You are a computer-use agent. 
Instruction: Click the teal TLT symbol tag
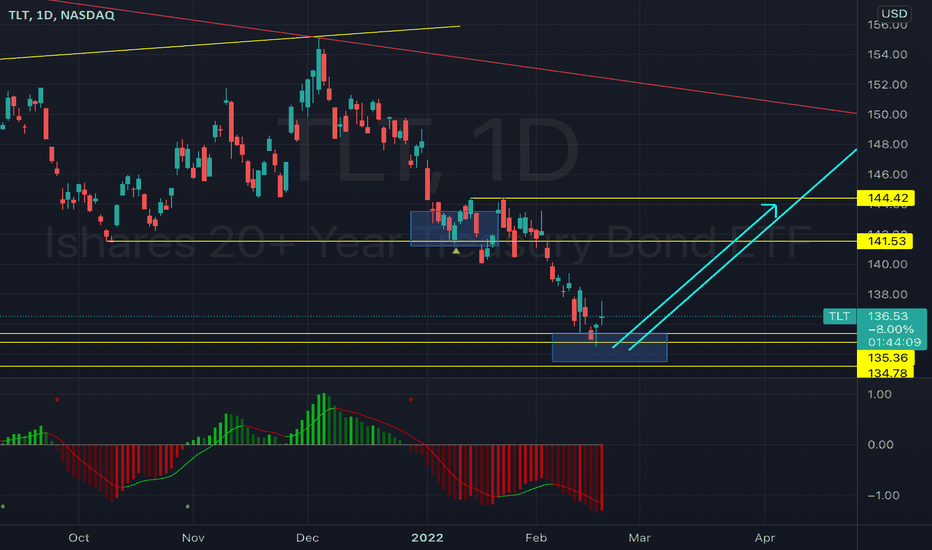click(x=839, y=316)
